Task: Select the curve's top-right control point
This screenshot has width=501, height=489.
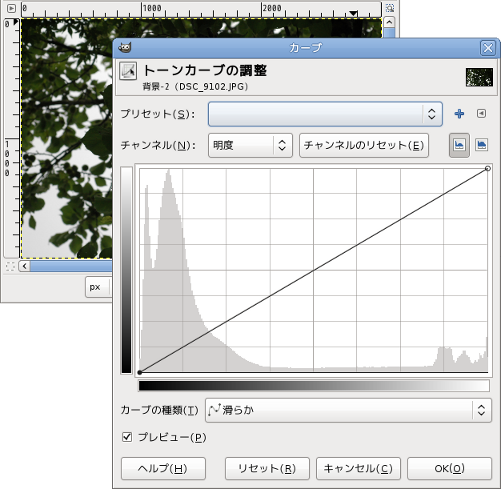Action: click(488, 169)
